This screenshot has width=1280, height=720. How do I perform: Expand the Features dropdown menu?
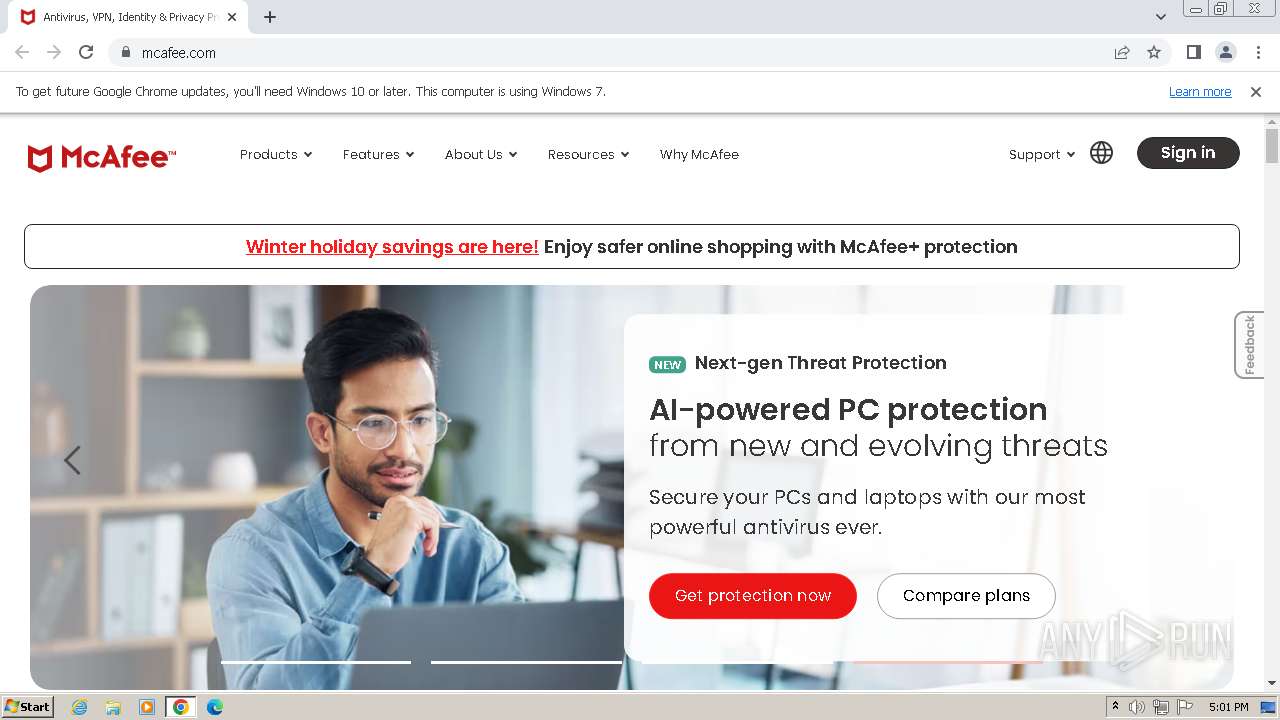[x=378, y=154]
